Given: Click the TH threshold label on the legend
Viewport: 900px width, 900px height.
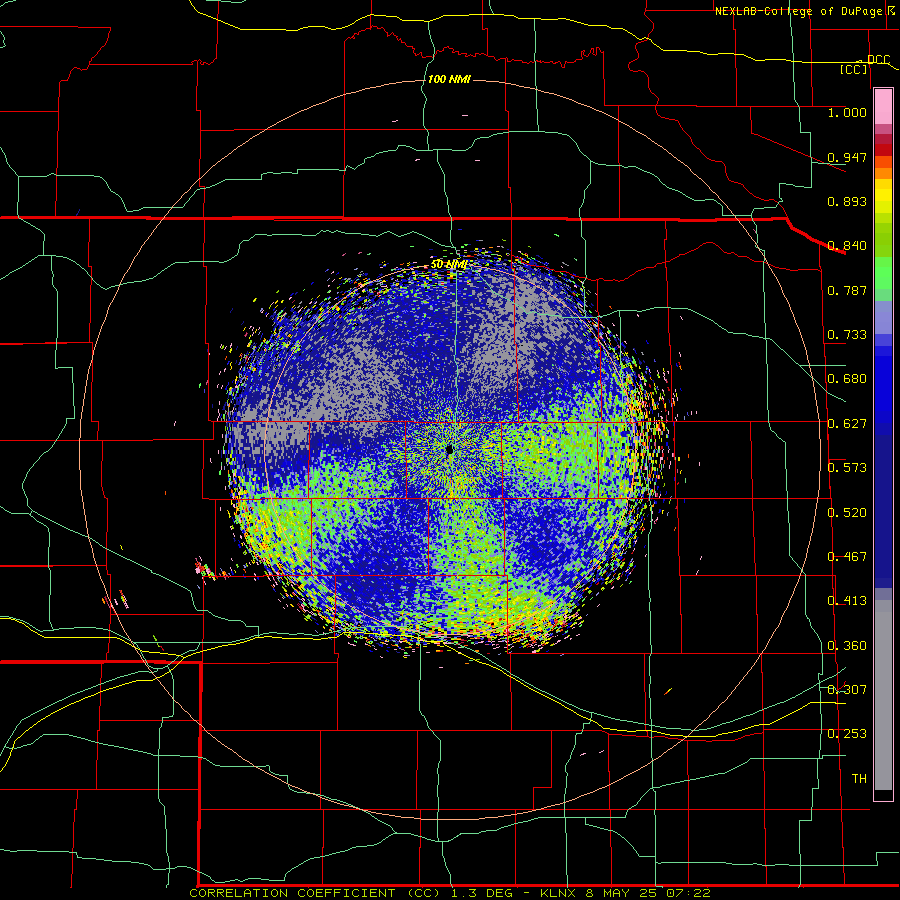Looking at the screenshot, I should (859, 779).
